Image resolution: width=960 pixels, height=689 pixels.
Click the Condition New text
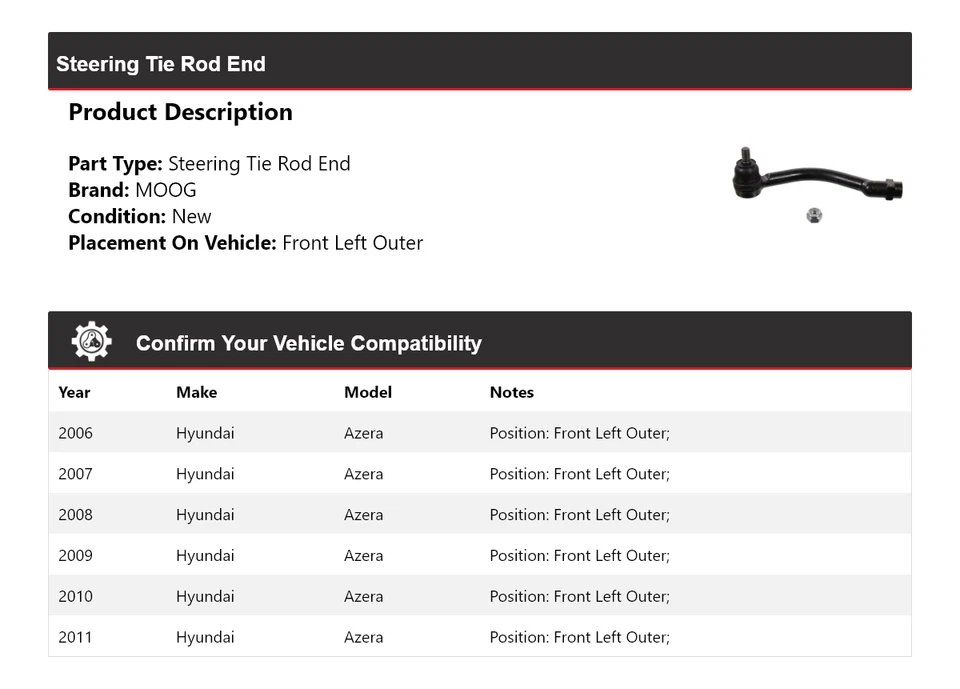191,216
